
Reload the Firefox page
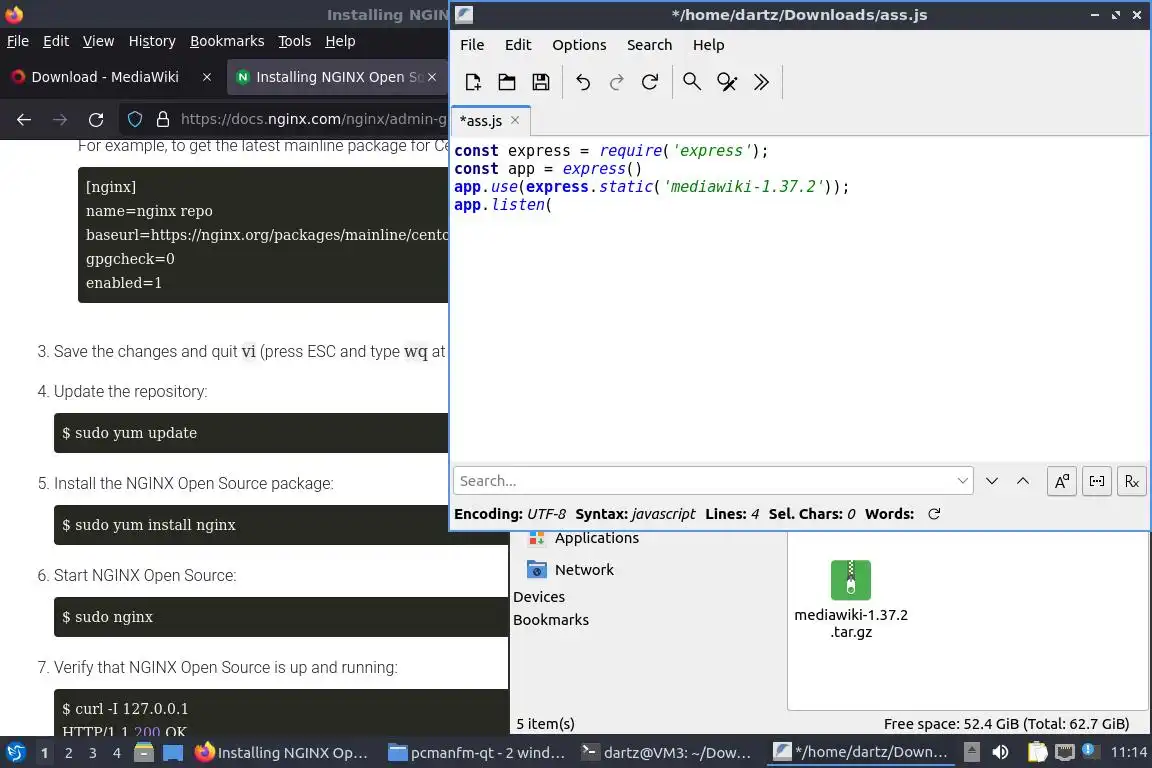(96, 119)
